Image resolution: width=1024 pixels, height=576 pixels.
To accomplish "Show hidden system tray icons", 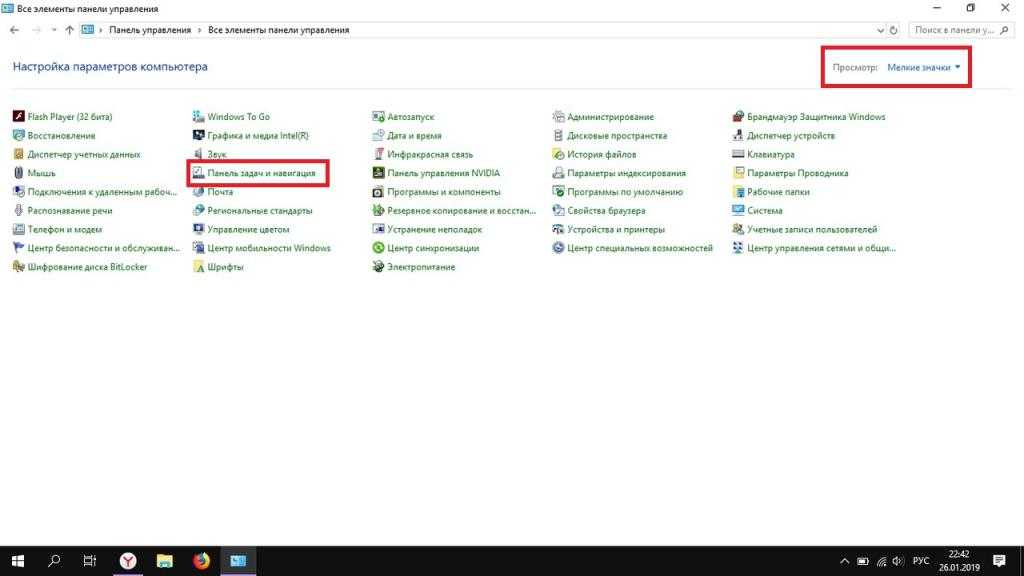I will coord(845,561).
